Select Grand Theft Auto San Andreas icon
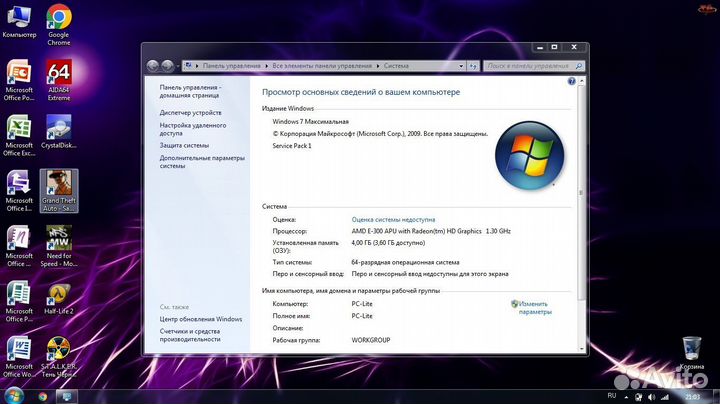The width and height of the screenshot is (720, 404). coord(59,191)
